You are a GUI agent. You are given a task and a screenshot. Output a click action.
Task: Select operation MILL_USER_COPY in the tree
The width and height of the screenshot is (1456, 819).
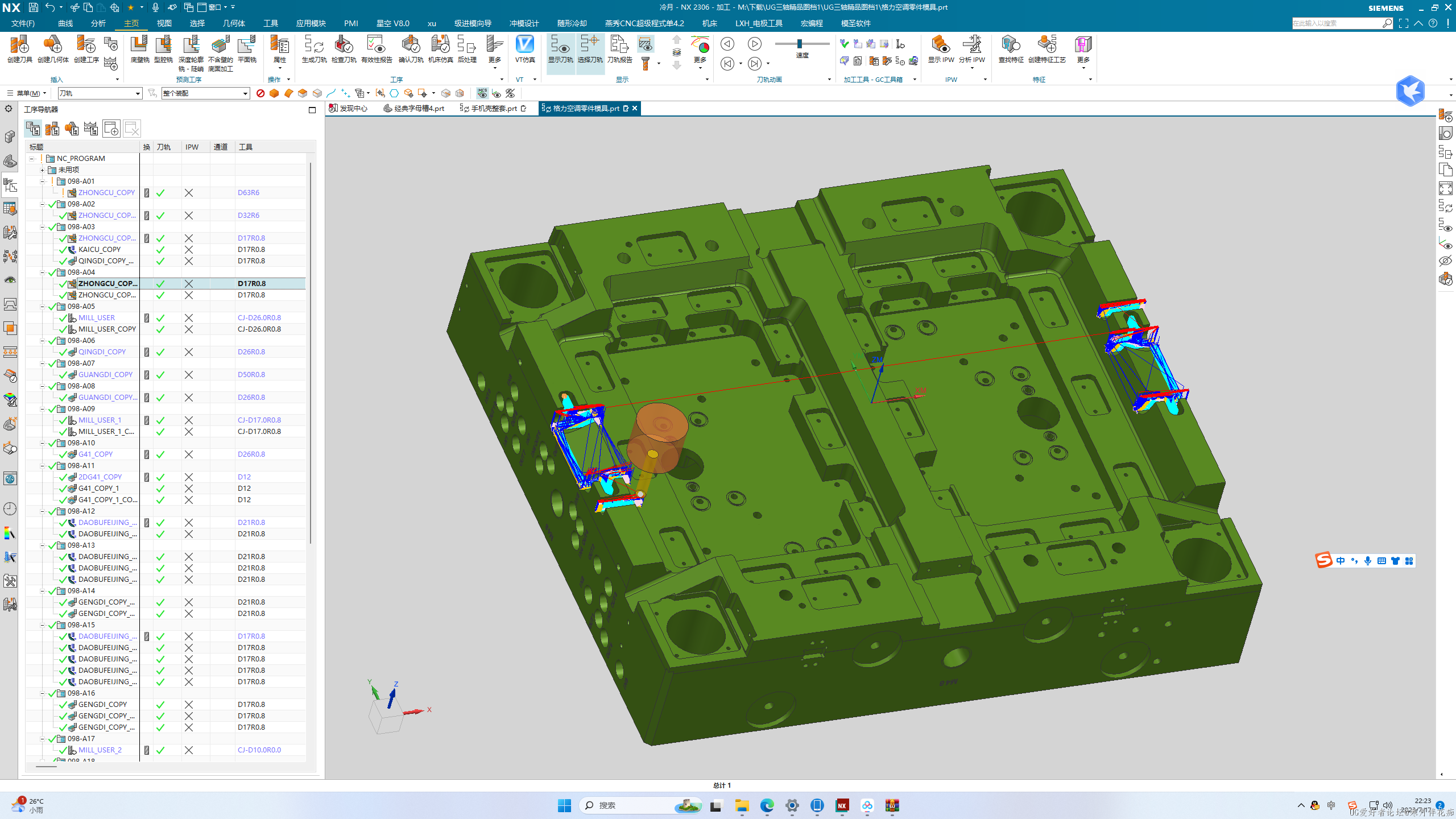pyautogui.click(x=107, y=329)
